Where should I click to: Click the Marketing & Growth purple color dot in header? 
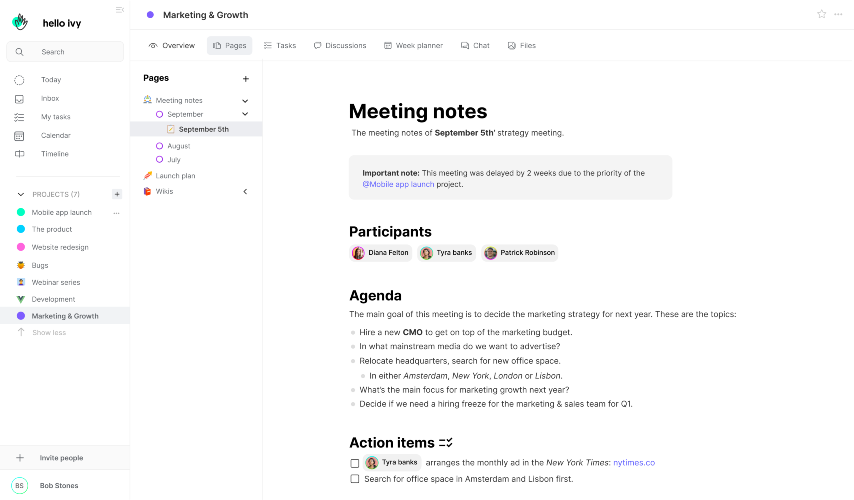150,15
